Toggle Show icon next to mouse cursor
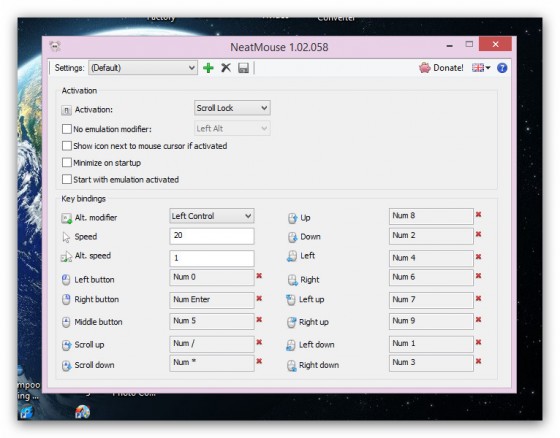The width and height of the screenshot is (560, 438). tap(67, 145)
